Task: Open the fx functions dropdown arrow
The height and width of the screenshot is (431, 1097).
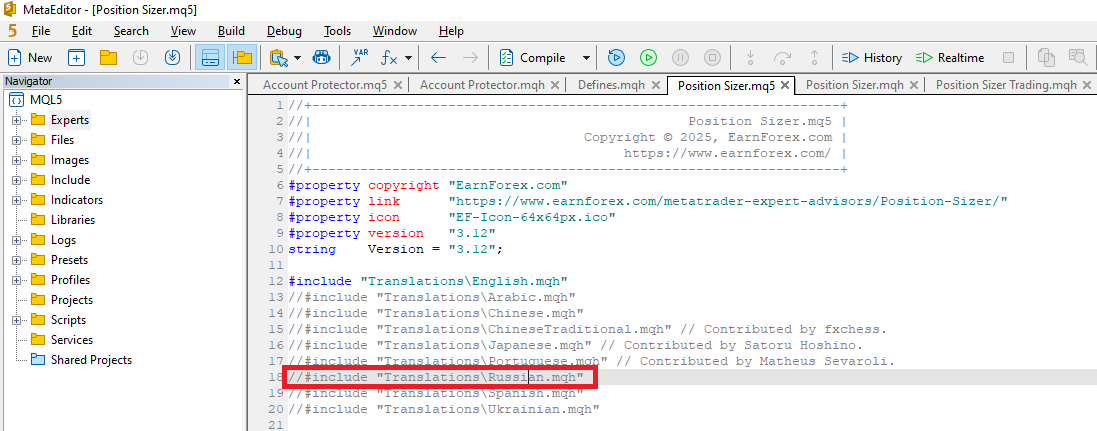Action: [408, 58]
